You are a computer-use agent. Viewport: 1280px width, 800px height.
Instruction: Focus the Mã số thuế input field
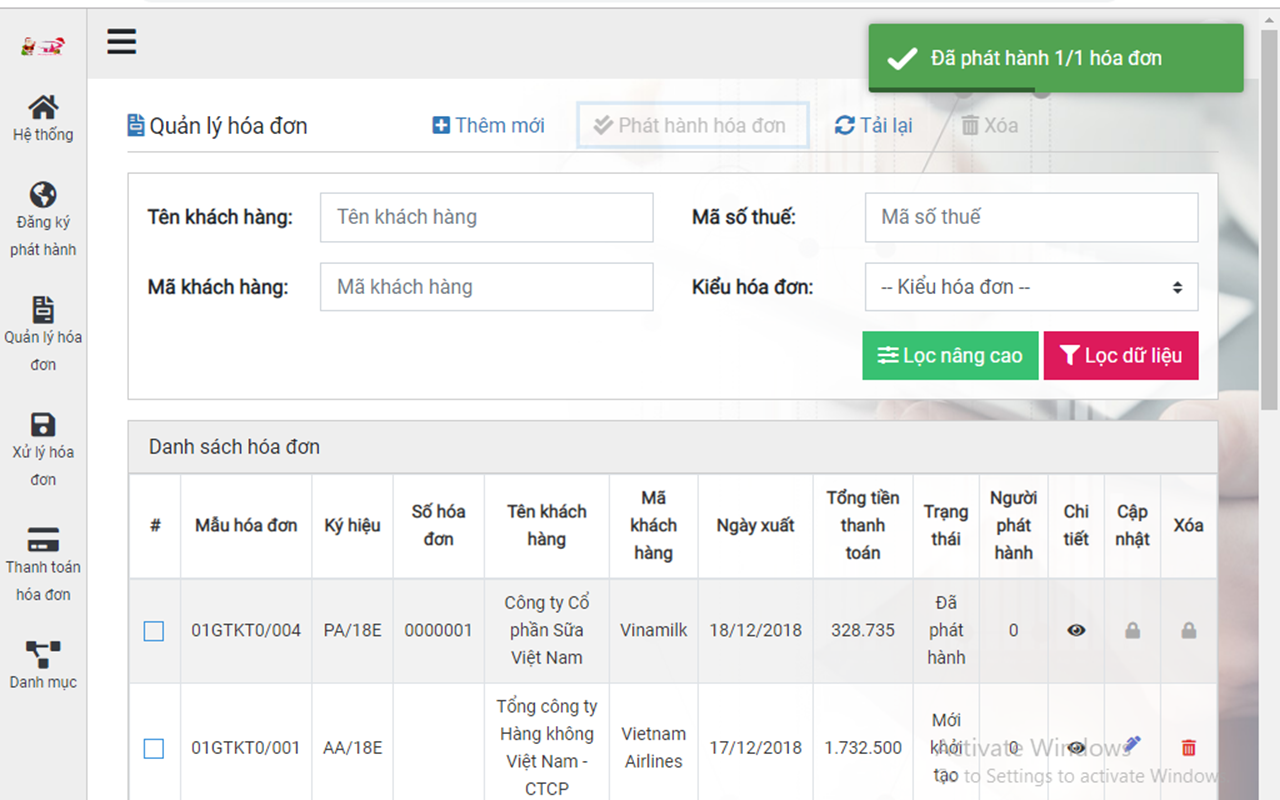click(x=1031, y=218)
